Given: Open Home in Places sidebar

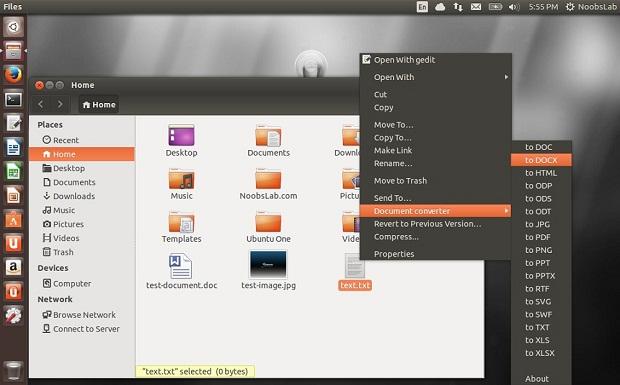Looking at the screenshot, I should click(x=82, y=154).
